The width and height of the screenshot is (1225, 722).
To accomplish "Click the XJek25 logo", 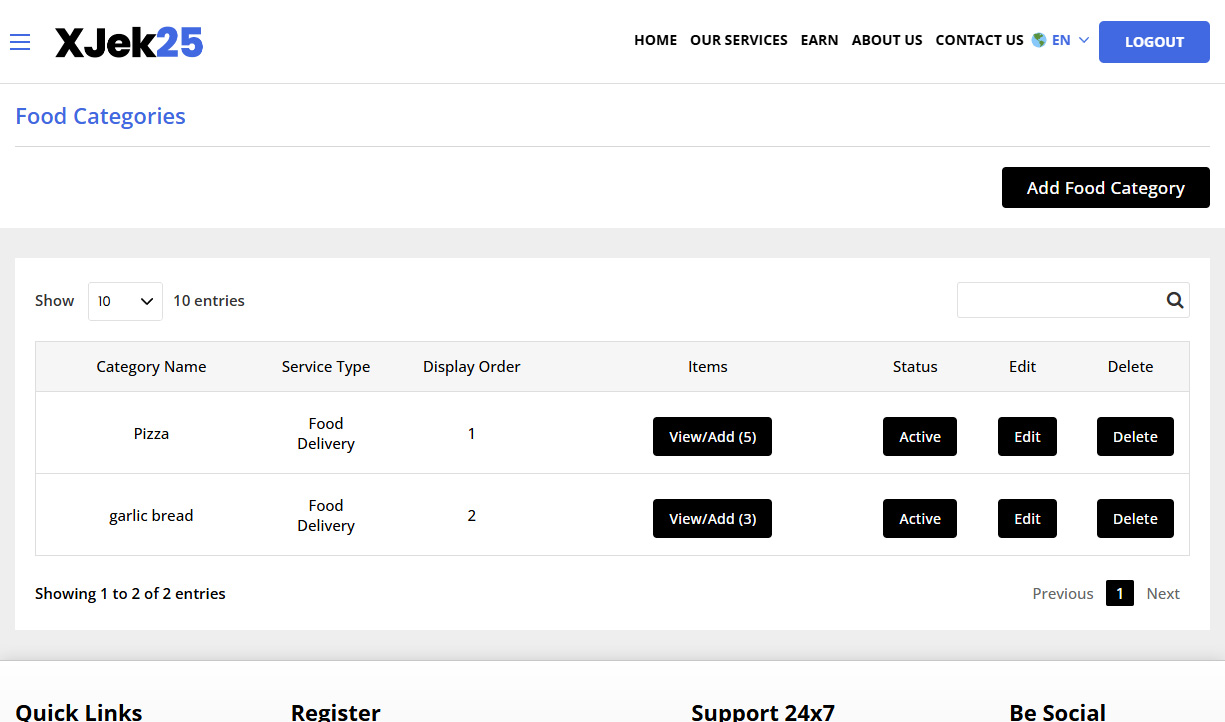I will click(129, 42).
